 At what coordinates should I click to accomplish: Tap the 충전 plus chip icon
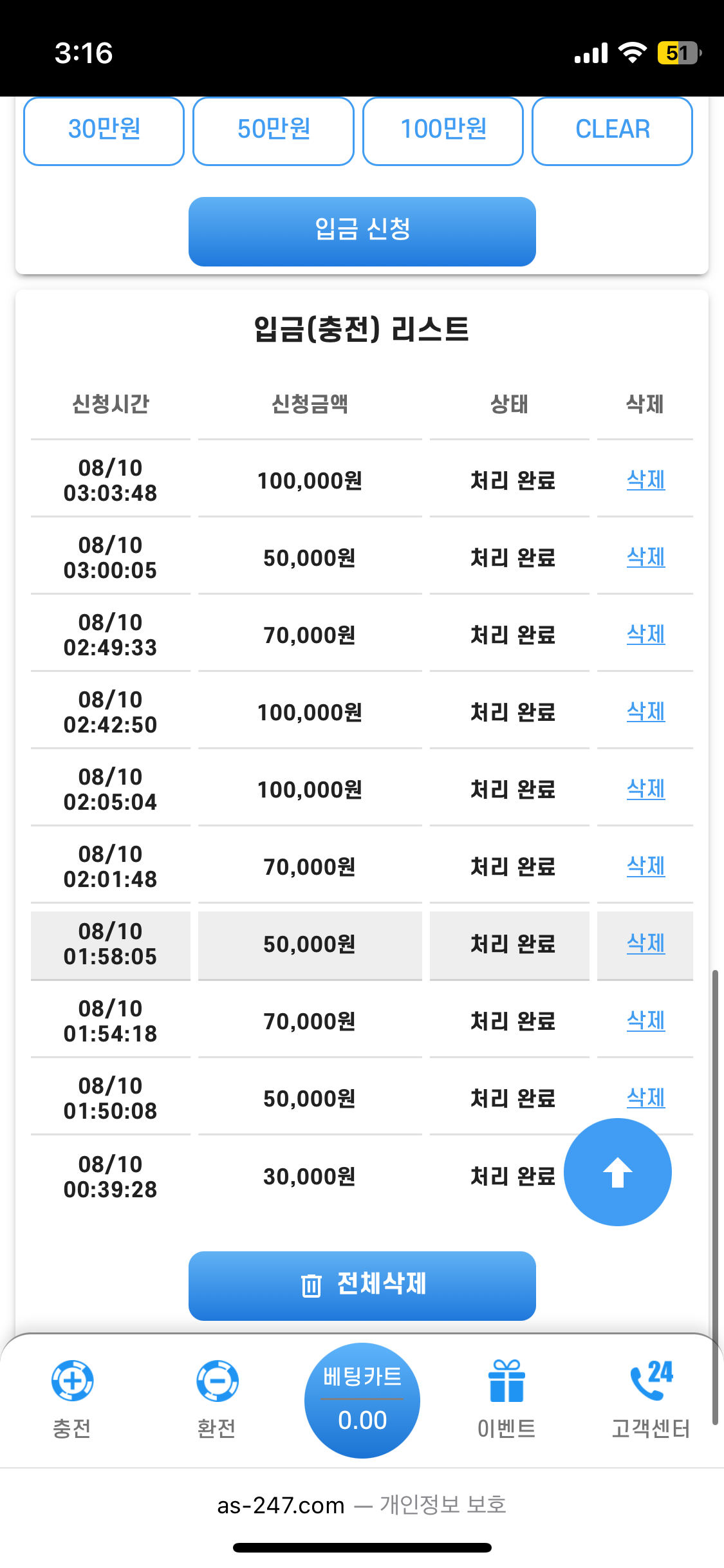tap(72, 1380)
